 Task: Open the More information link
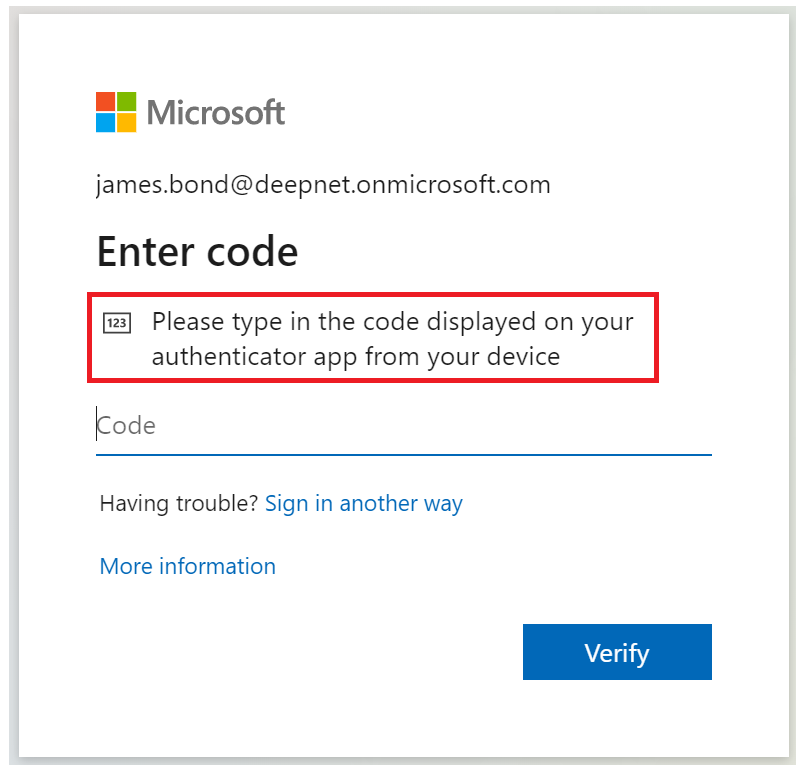[x=187, y=566]
